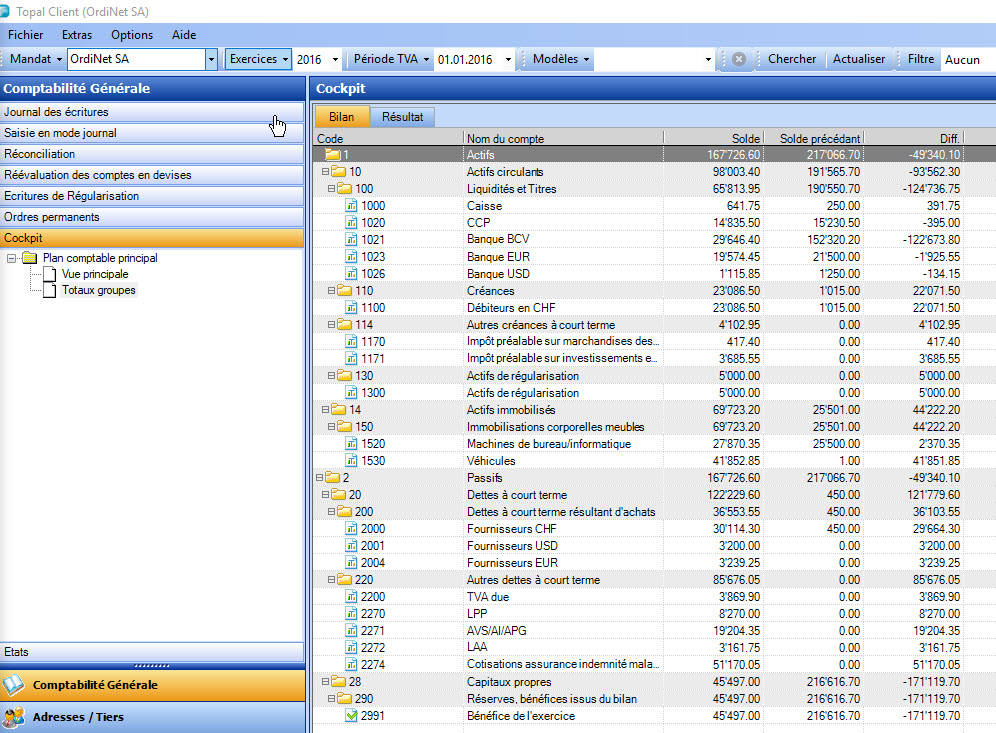Click the Adresses / Tiers people icon
This screenshot has height=733, width=996.
click(x=14, y=717)
